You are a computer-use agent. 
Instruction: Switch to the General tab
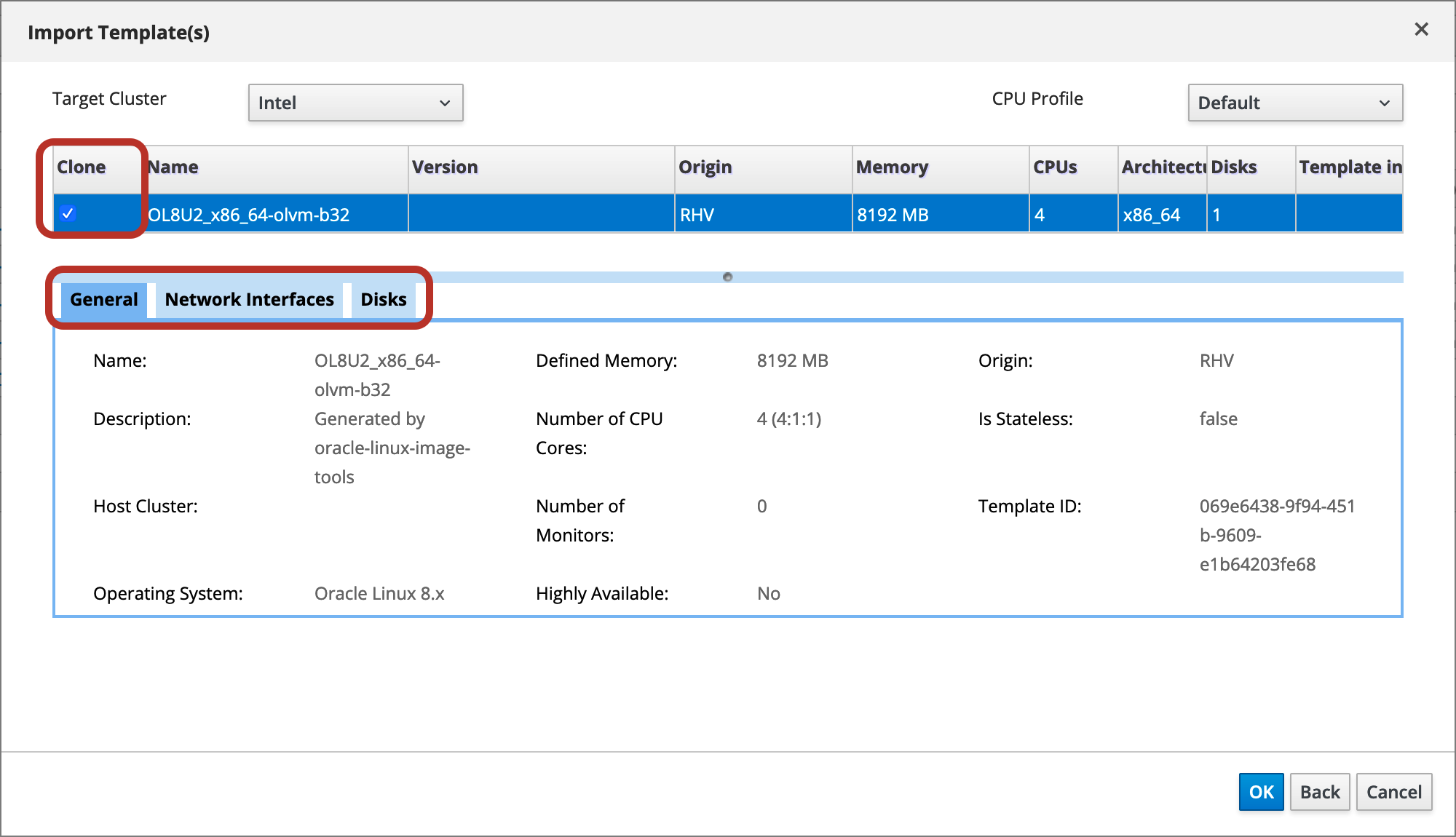(103, 300)
